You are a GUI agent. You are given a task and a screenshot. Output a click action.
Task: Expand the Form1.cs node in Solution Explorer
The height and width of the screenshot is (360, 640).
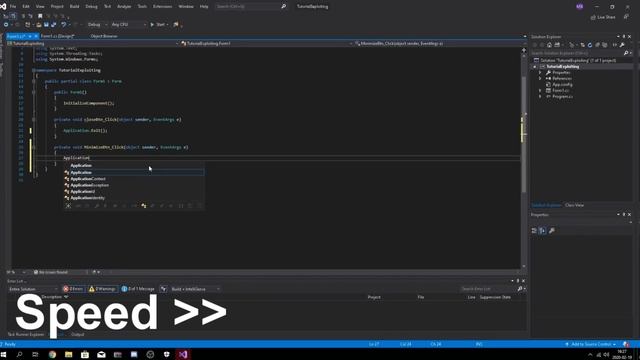pyautogui.click(x=540, y=91)
